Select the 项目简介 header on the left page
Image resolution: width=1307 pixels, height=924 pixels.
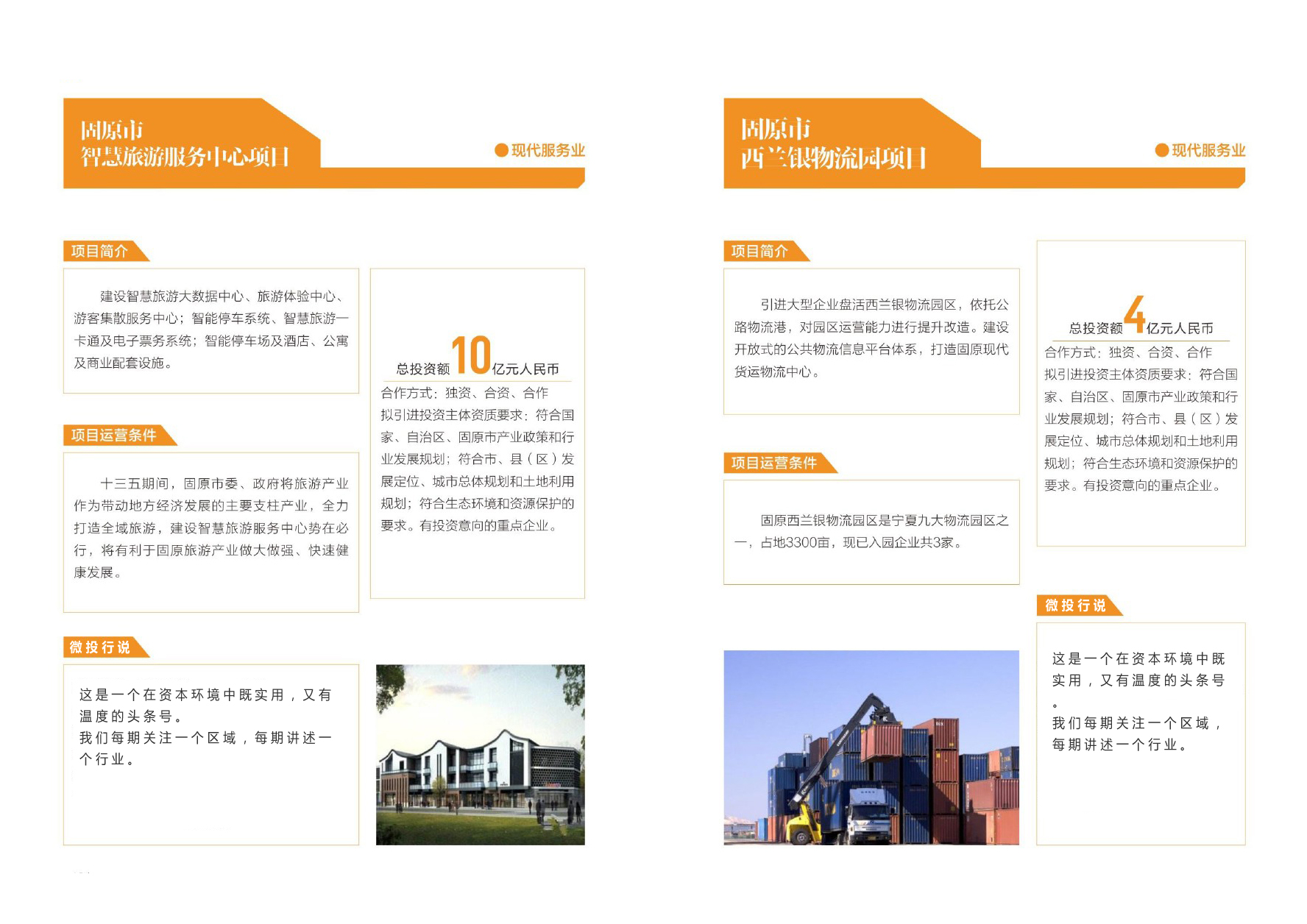[103, 251]
